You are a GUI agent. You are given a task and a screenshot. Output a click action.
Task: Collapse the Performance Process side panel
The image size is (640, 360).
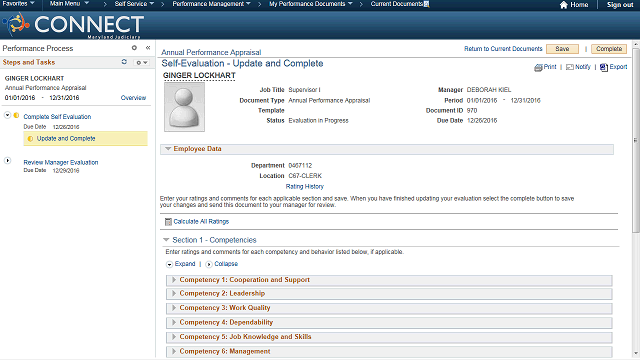pos(148,48)
